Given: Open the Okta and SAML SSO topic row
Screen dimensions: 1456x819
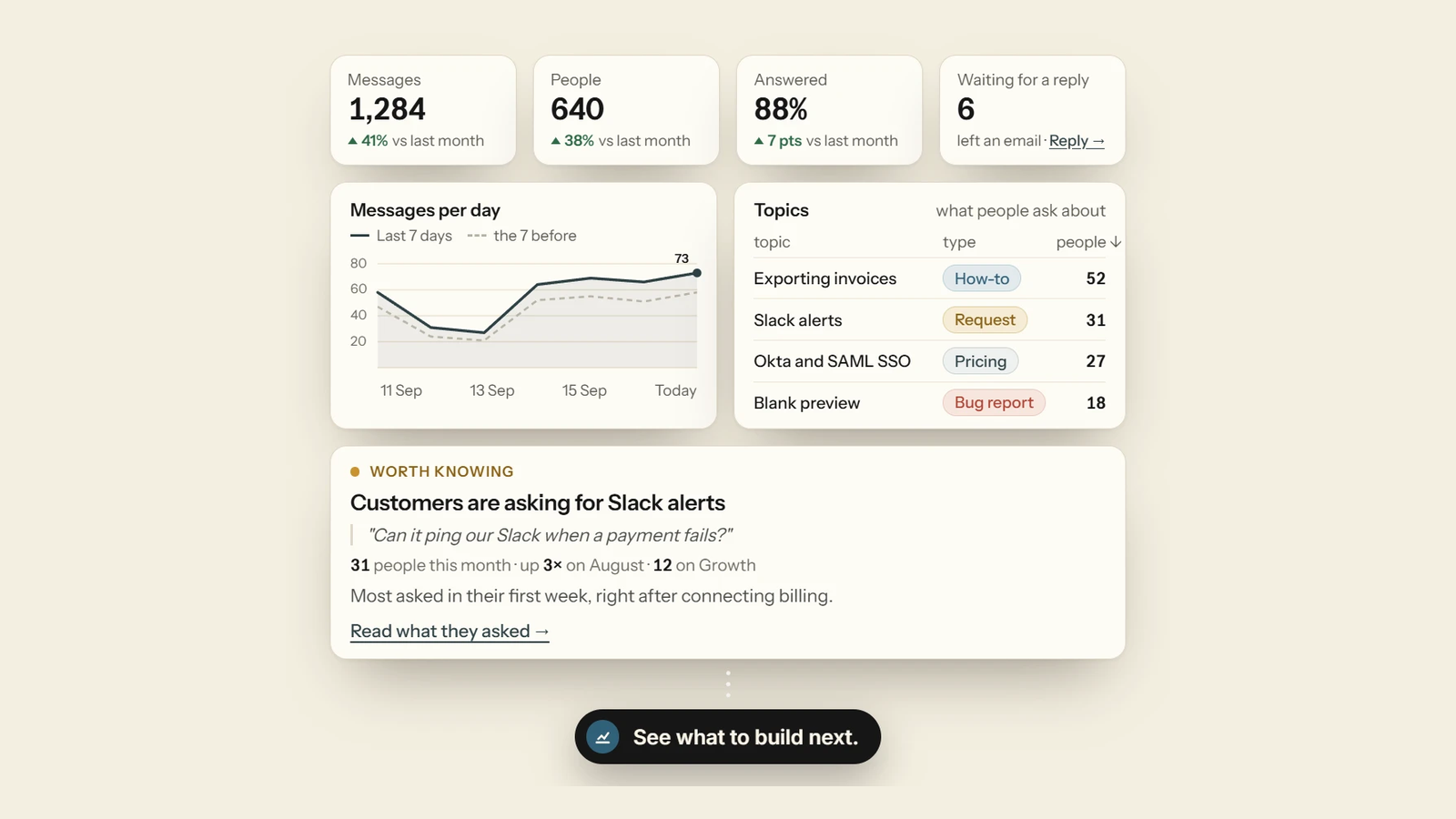Looking at the screenshot, I should [929, 361].
